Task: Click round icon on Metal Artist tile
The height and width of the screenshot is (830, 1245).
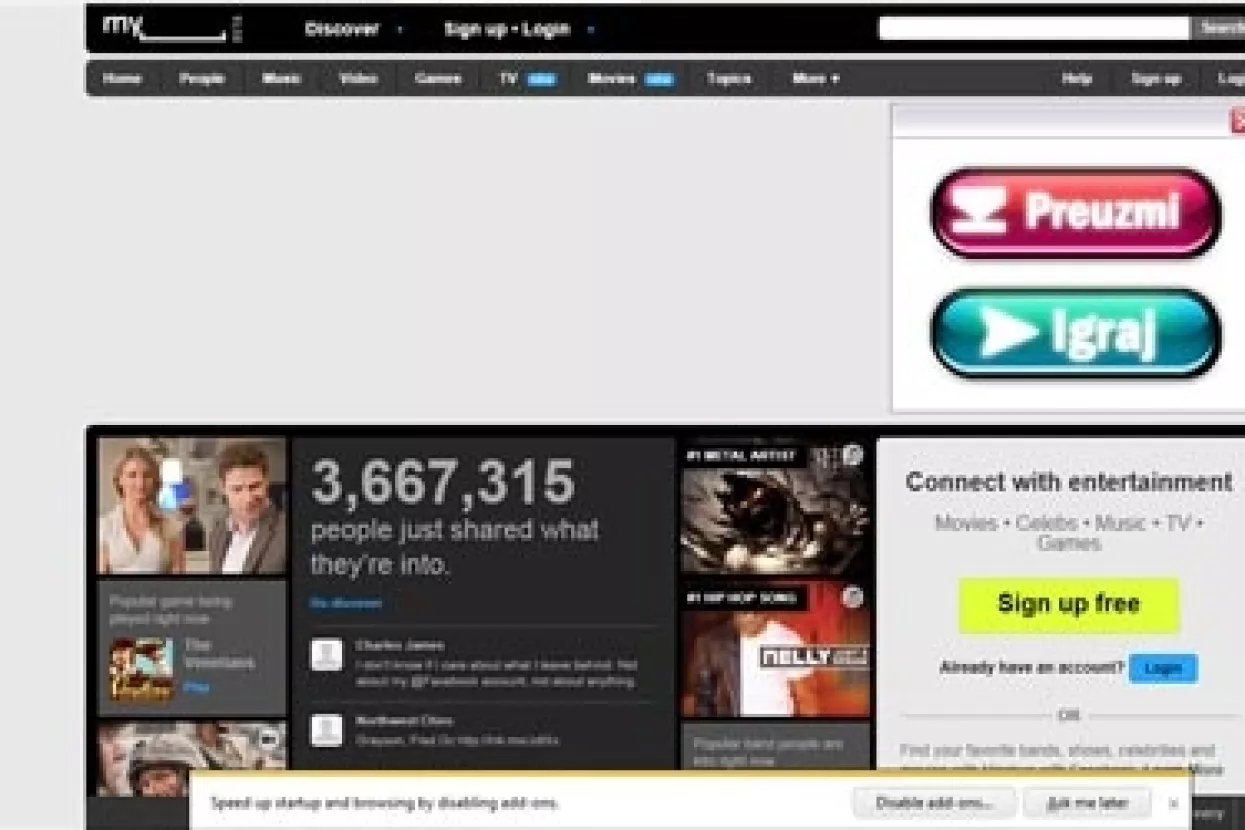Action: click(852, 455)
